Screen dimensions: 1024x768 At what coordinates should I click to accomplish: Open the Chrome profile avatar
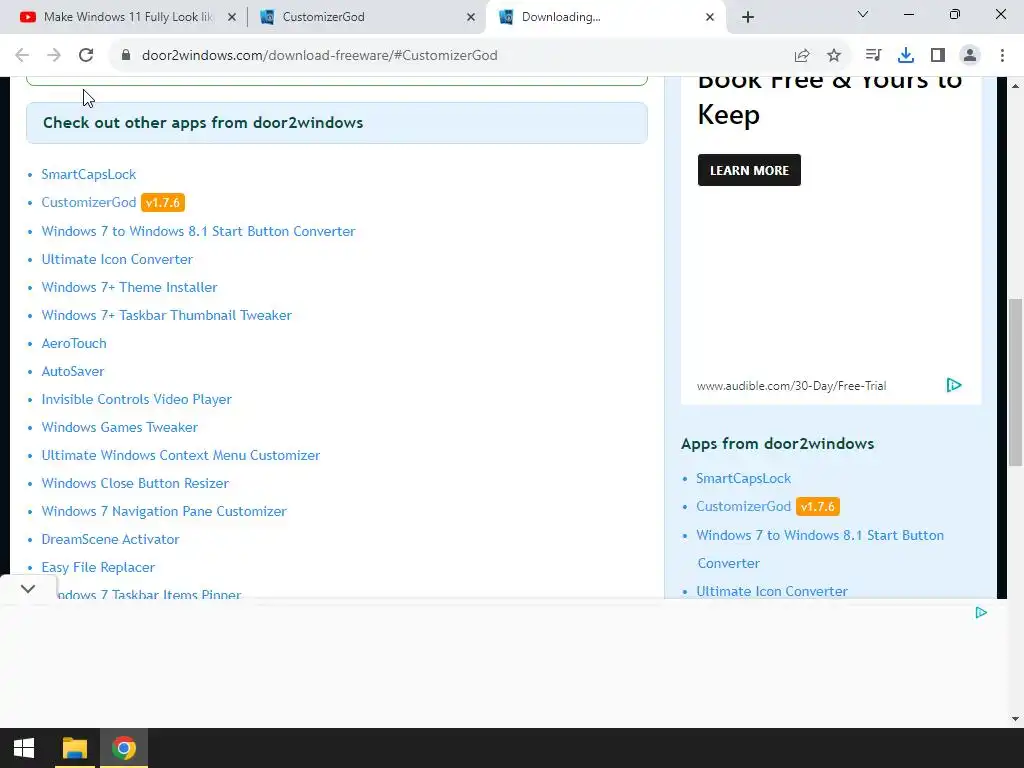[970, 55]
